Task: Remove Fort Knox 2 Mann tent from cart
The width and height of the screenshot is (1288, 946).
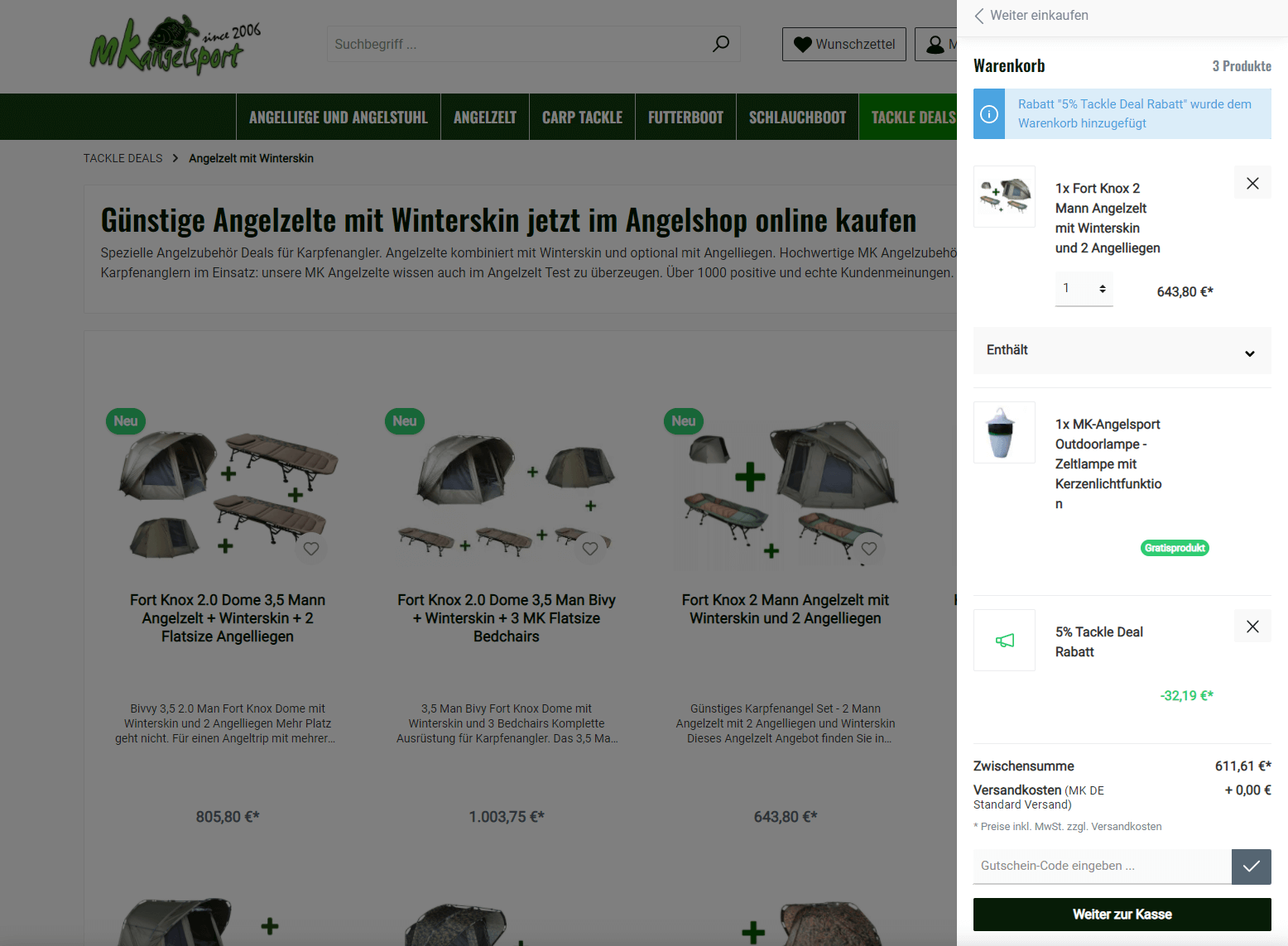Action: [1252, 183]
